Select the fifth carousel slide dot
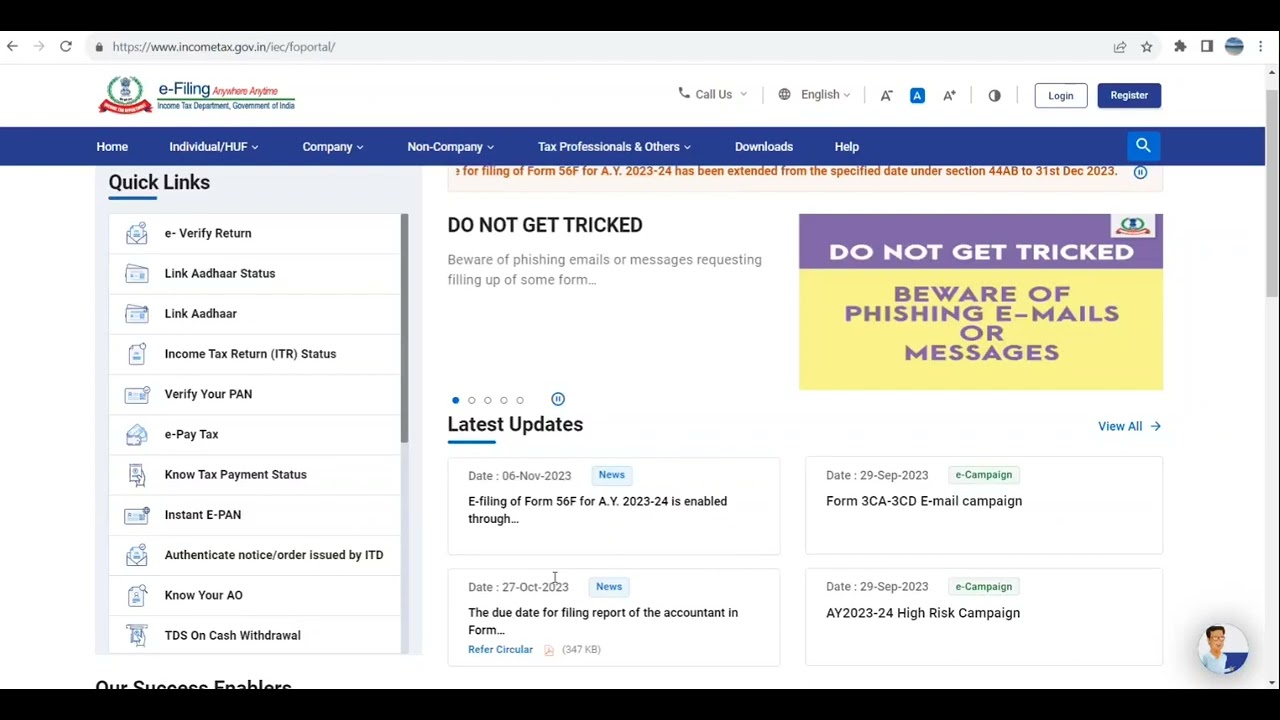The height and width of the screenshot is (720, 1280). click(x=520, y=400)
